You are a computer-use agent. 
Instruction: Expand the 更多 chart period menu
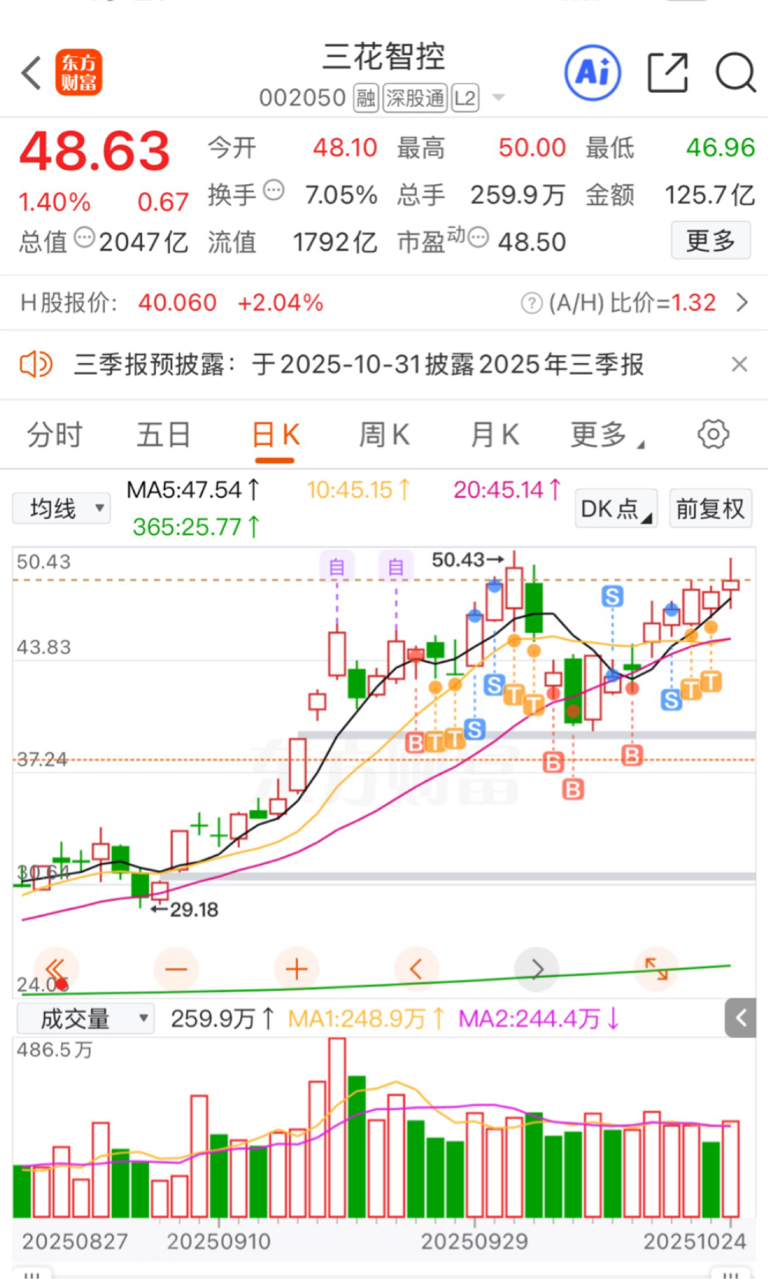607,435
